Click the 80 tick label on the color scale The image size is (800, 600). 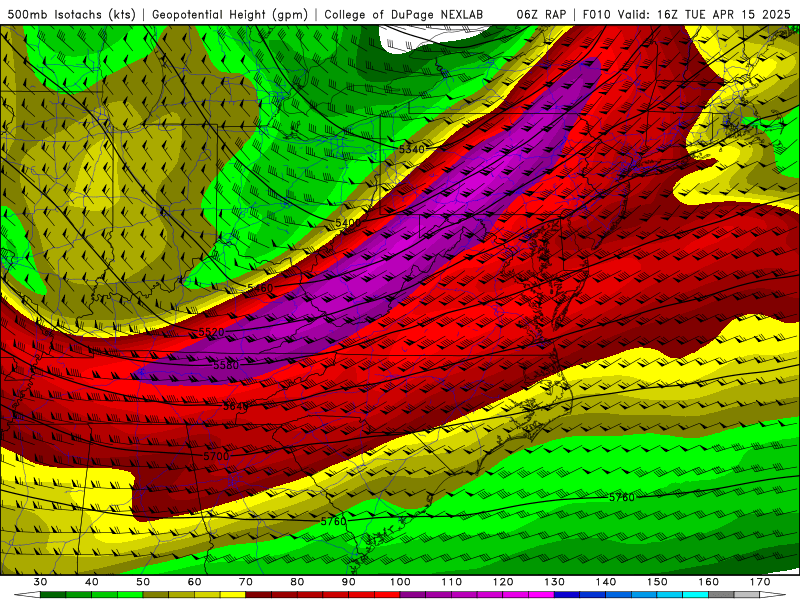[297, 582]
